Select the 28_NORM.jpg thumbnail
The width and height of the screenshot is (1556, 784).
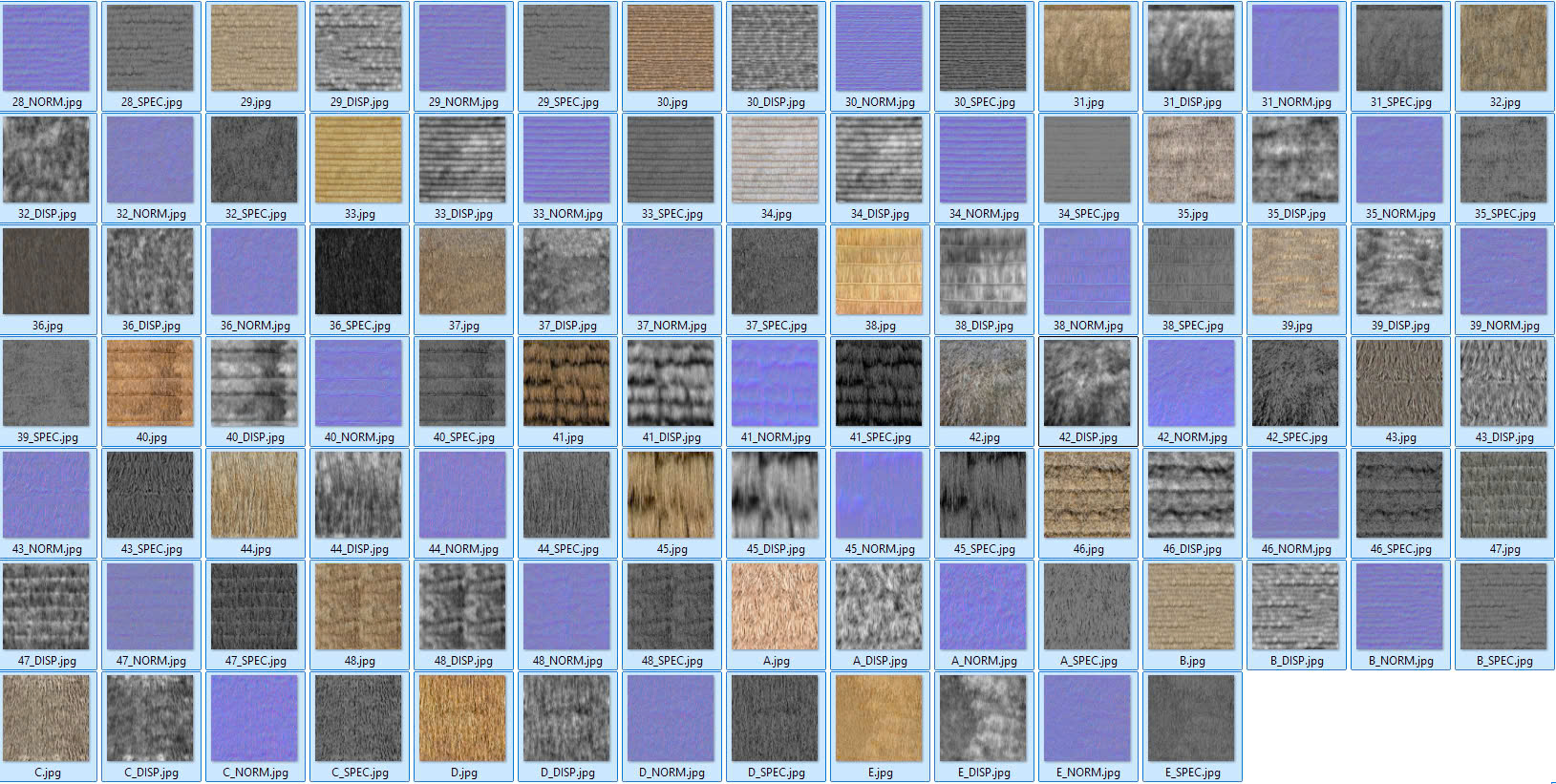[x=46, y=49]
